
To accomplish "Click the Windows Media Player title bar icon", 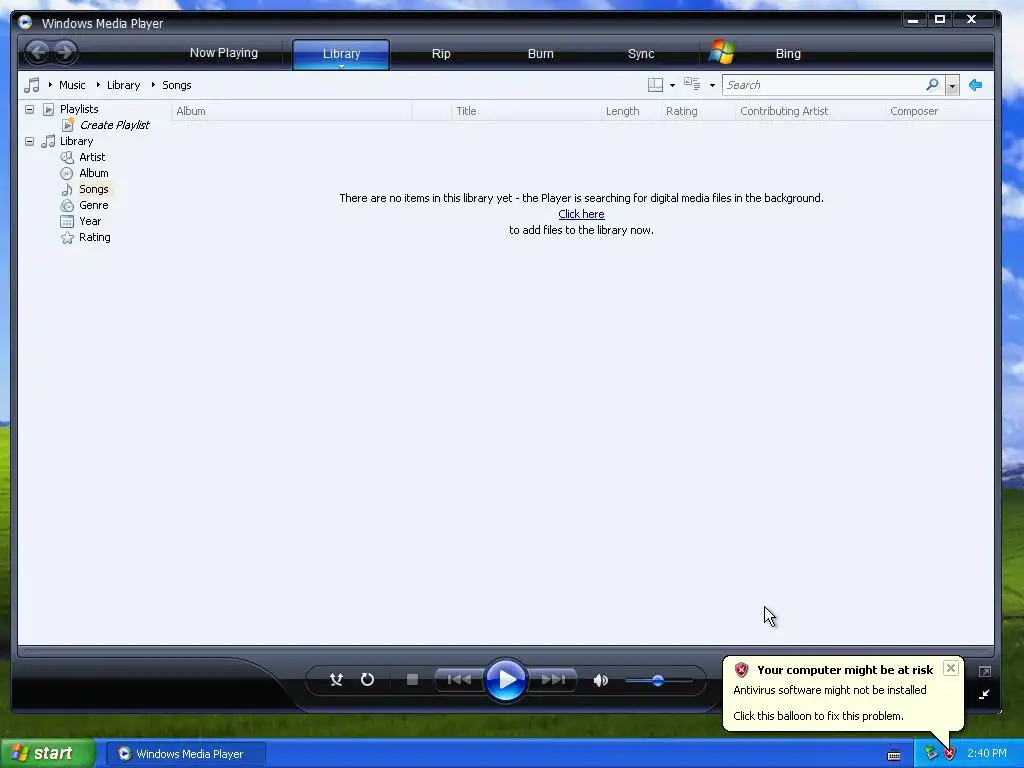I will coord(25,22).
